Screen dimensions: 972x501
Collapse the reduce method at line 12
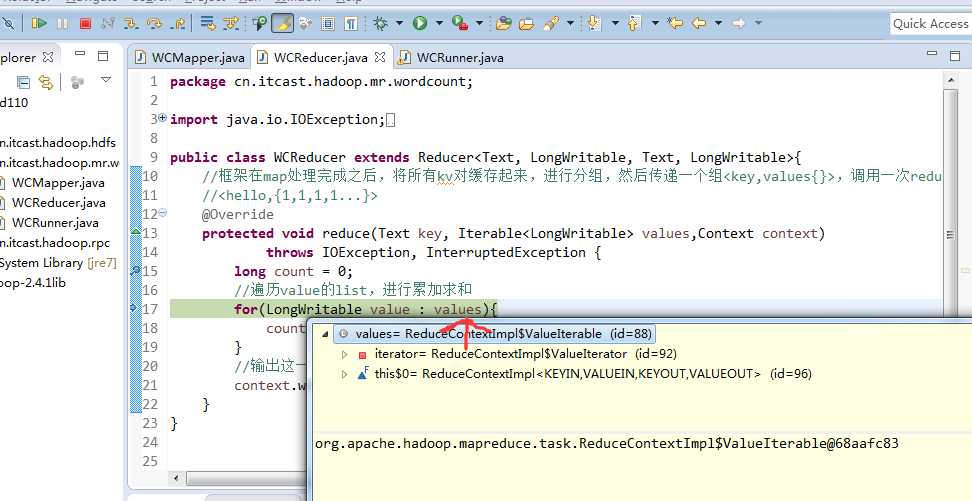click(x=162, y=213)
